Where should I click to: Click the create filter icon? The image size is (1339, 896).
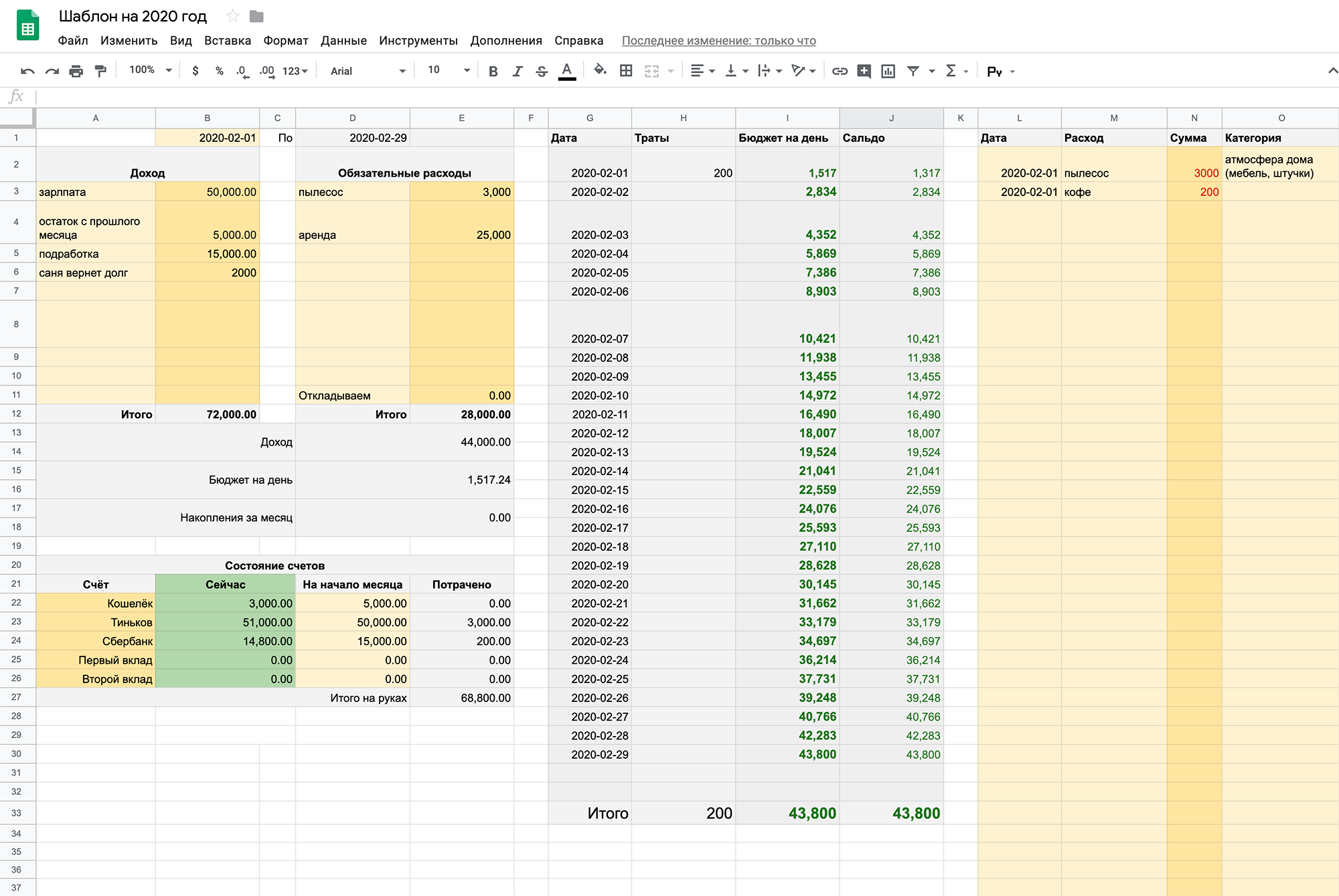[913, 71]
